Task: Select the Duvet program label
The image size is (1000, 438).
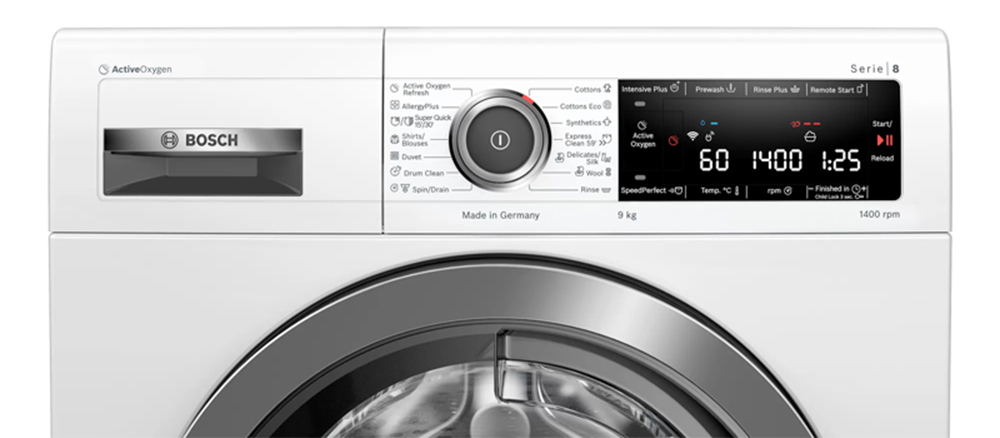Action: click(x=411, y=157)
